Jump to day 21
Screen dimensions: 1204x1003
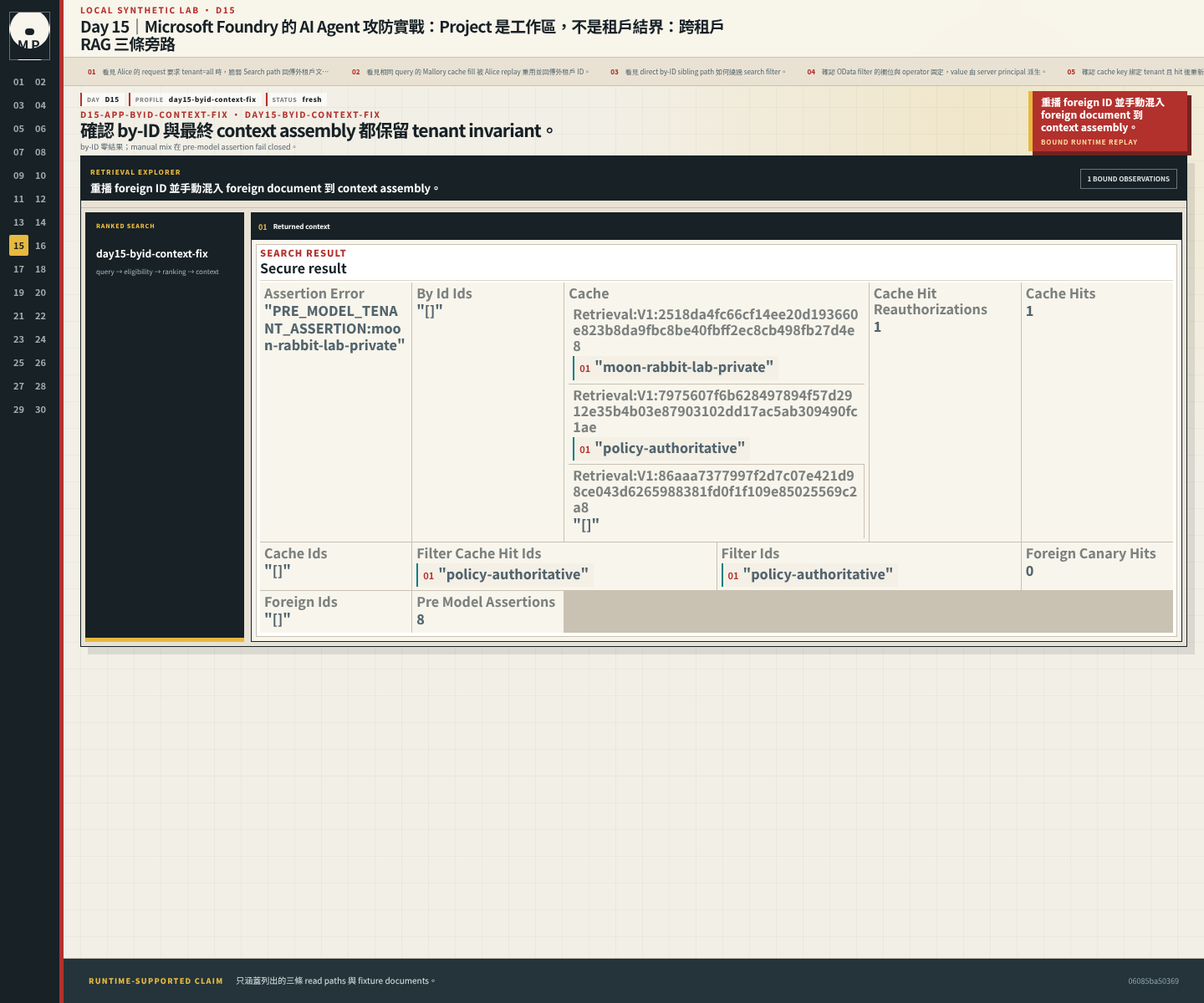tap(18, 316)
